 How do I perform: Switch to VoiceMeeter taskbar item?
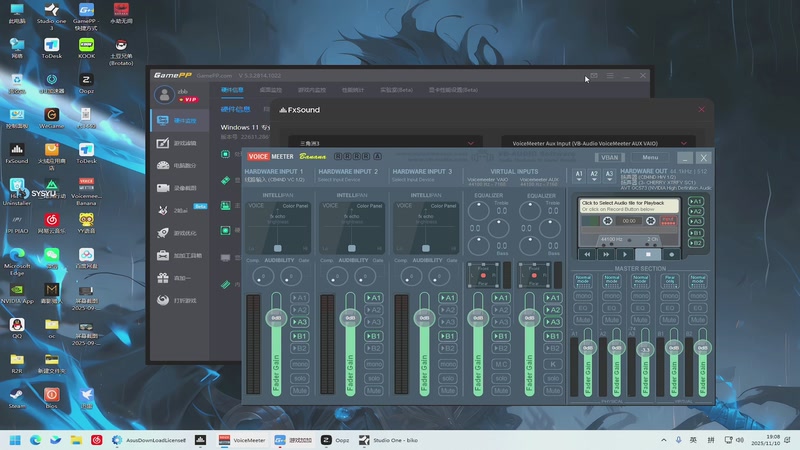242,440
